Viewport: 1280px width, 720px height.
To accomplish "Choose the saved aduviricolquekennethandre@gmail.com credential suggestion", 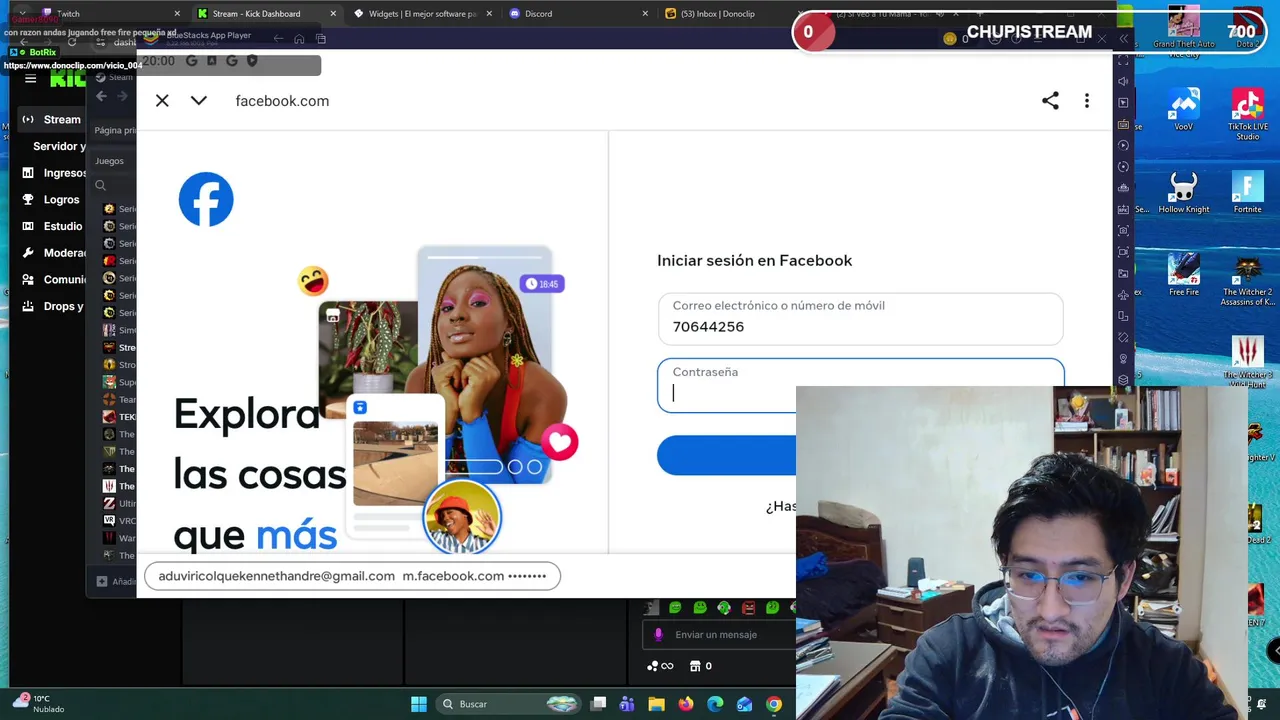I will (352, 576).
